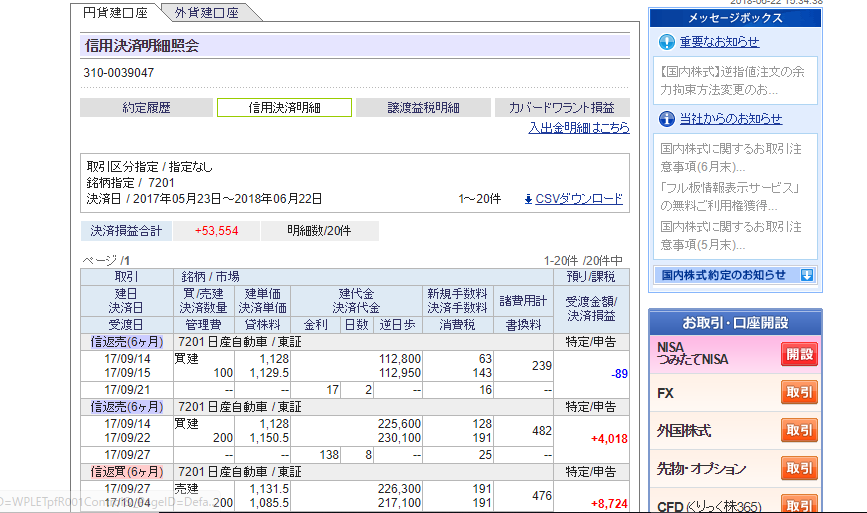
Task: Click the 信用決済明細照会 heading
Action: click(x=142, y=46)
